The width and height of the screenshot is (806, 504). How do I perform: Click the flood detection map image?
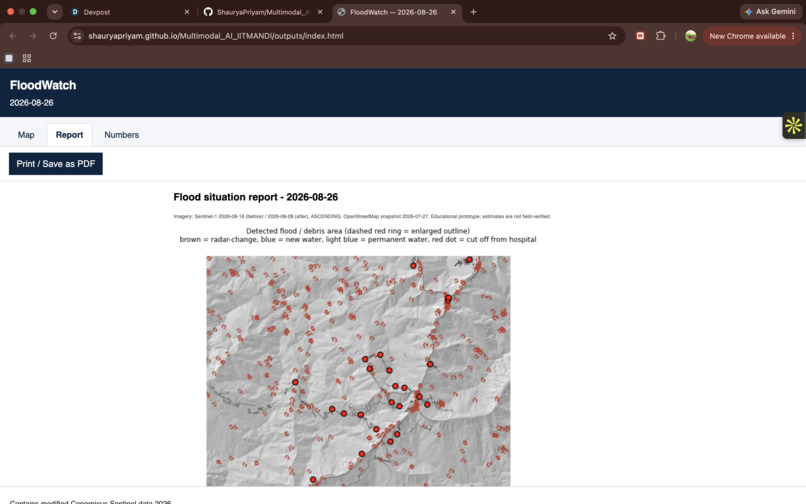pyautogui.click(x=358, y=371)
